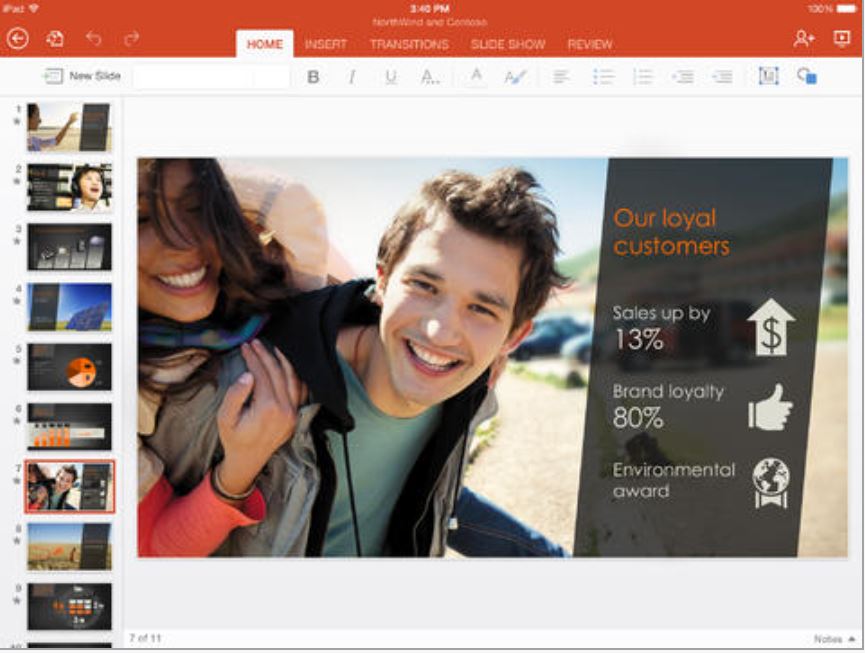Screen dimensions: 865x653
Task: Open the REVIEW tab
Action: 590,44
